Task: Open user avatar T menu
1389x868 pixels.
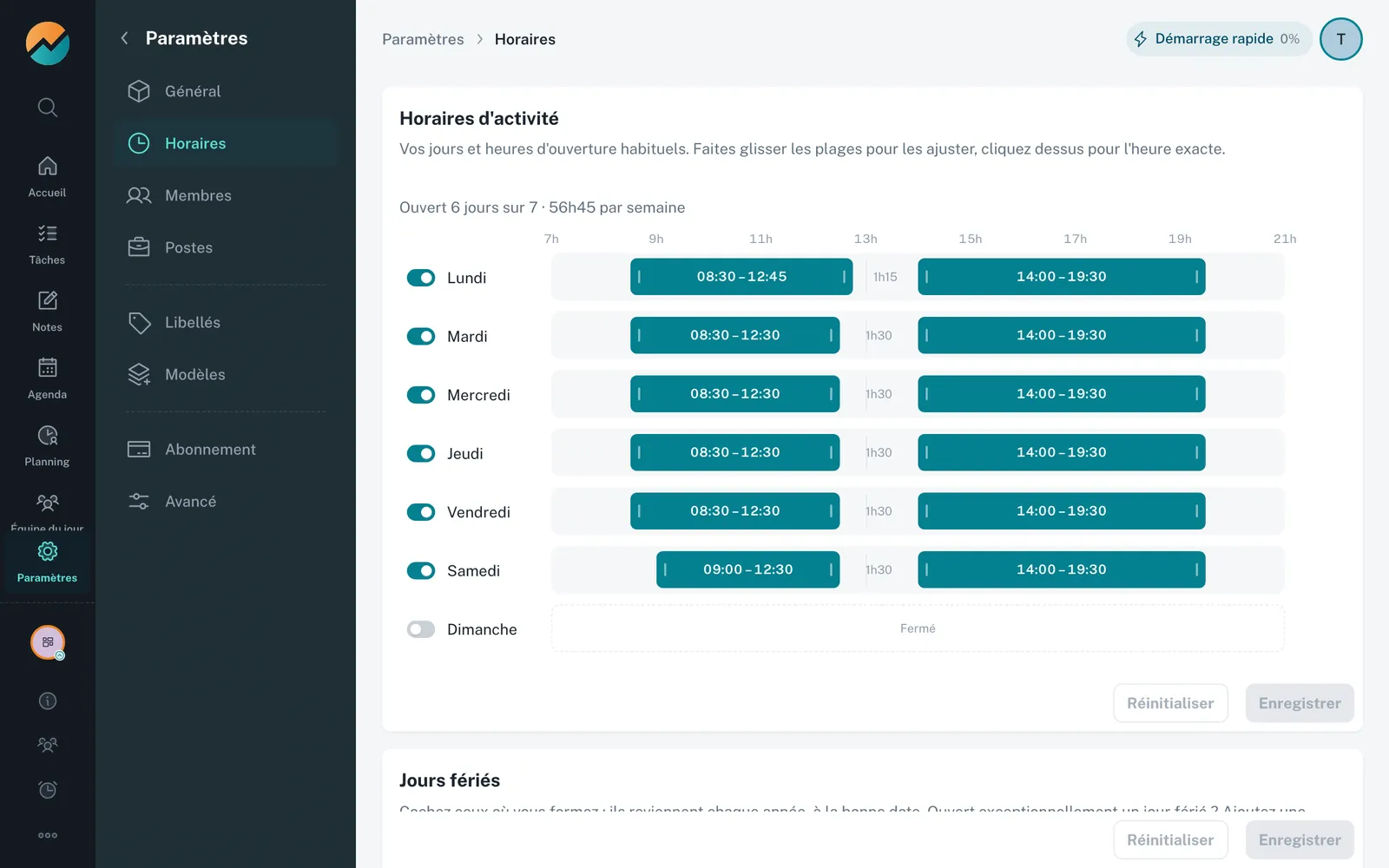Action: [x=1340, y=39]
